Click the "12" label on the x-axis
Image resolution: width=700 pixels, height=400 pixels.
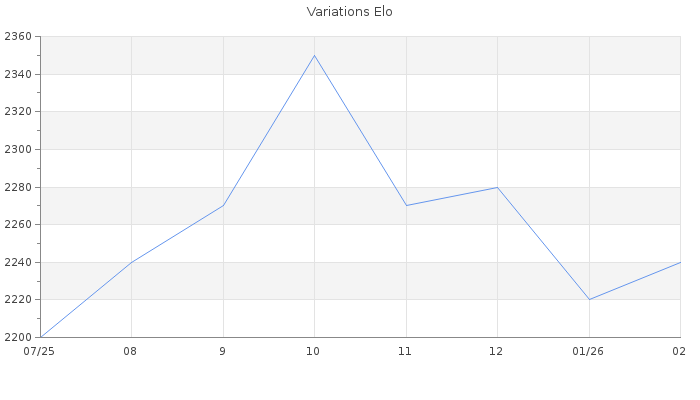tap(497, 351)
